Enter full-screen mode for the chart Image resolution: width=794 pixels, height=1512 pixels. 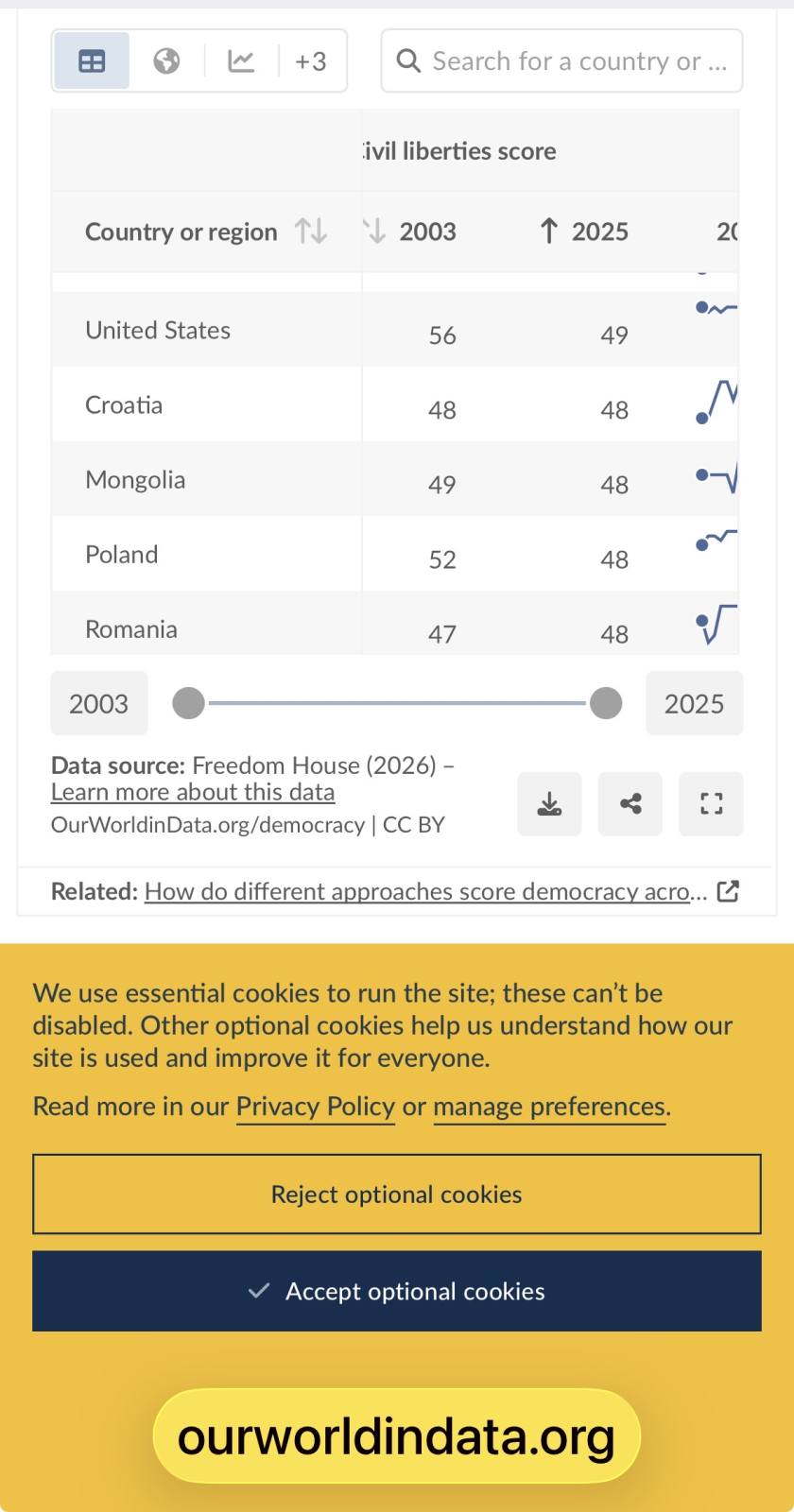[711, 804]
